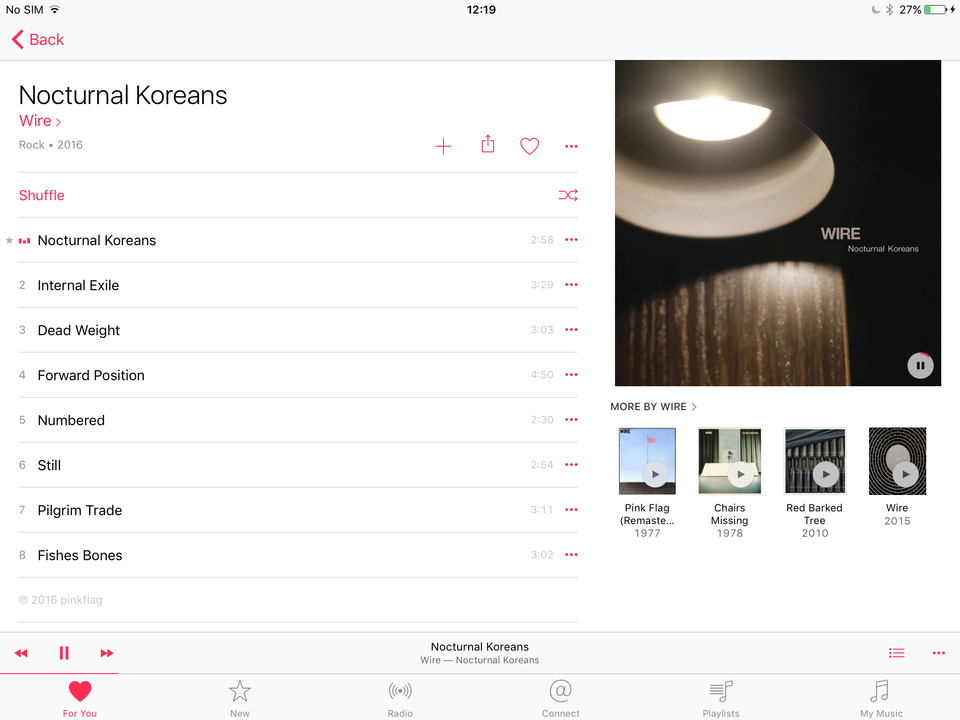Switch to the Playlists tab
Screen dimensions: 960x720
(721, 699)
